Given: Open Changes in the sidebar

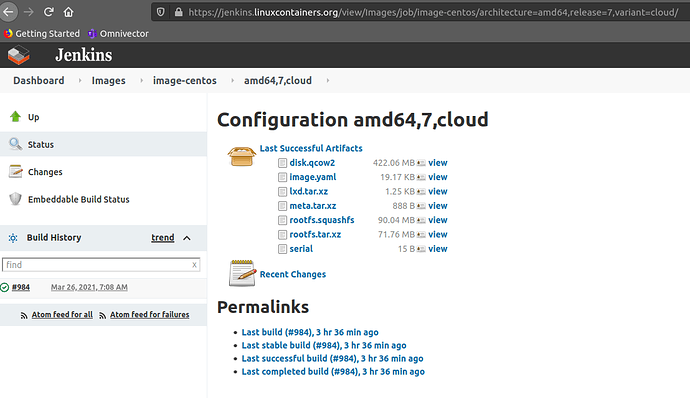Looking at the screenshot, I should click(x=45, y=172).
